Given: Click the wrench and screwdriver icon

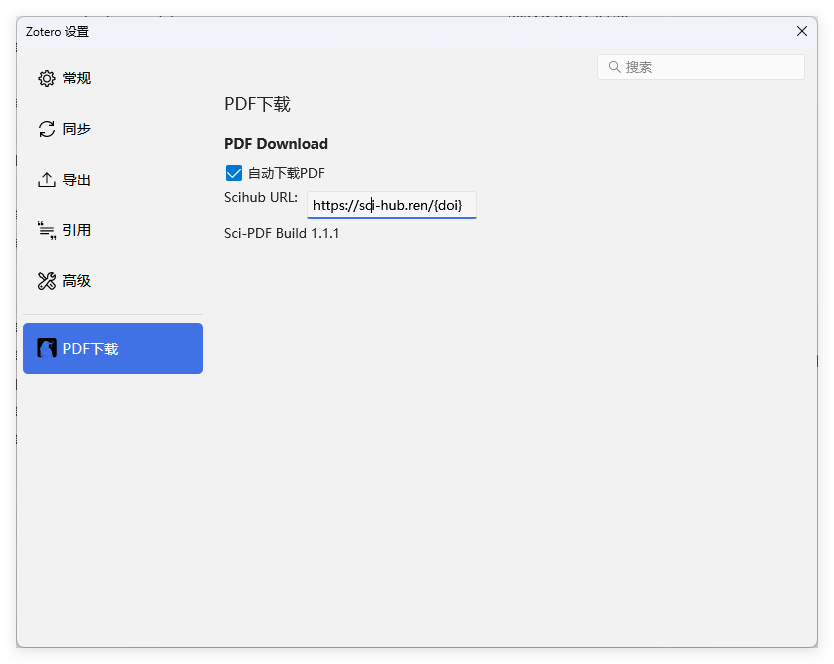Looking at the screenshot, I should point(47,281).
